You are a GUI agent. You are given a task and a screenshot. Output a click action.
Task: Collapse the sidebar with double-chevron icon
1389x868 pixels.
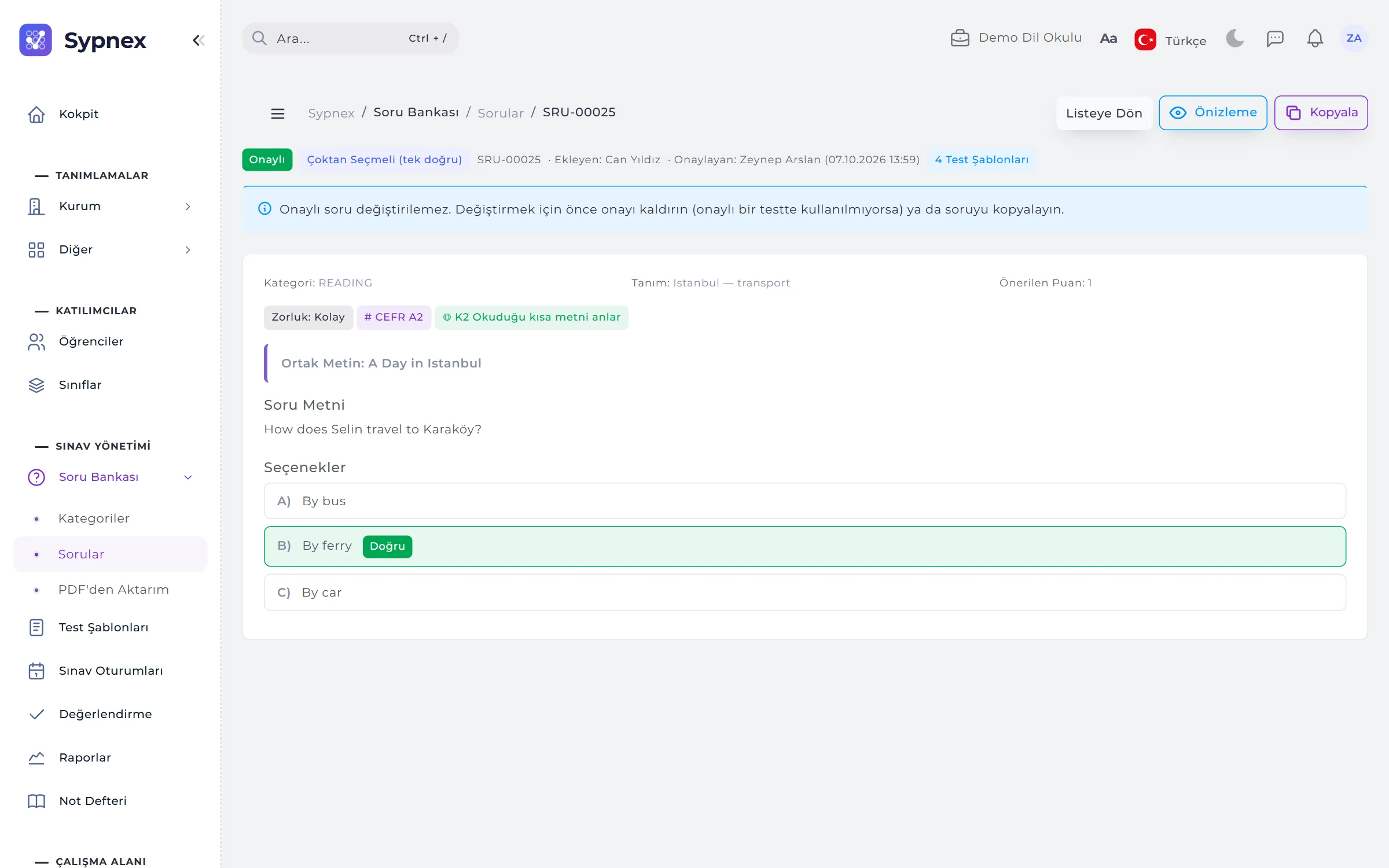[199, 41]
